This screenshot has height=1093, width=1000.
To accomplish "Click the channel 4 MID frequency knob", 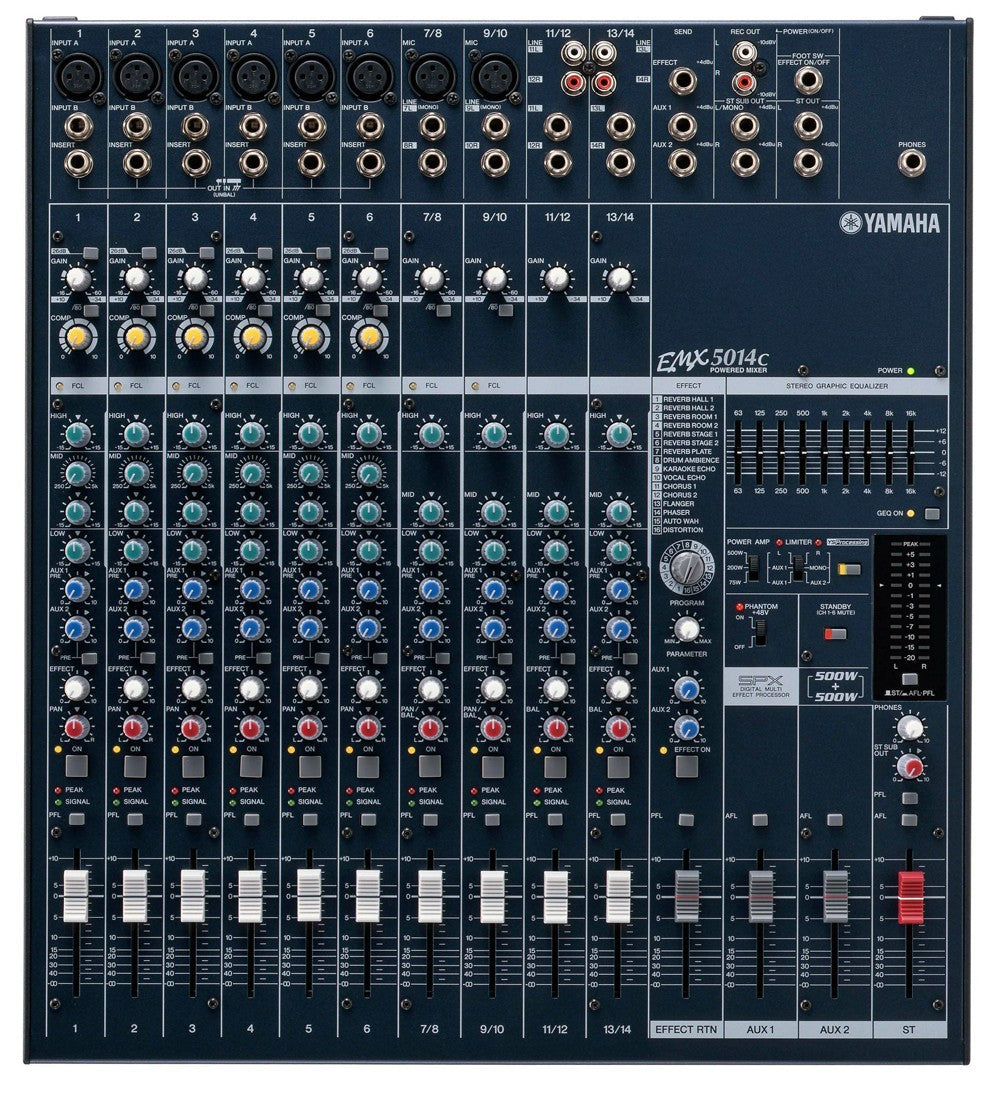I will [252, 473].
